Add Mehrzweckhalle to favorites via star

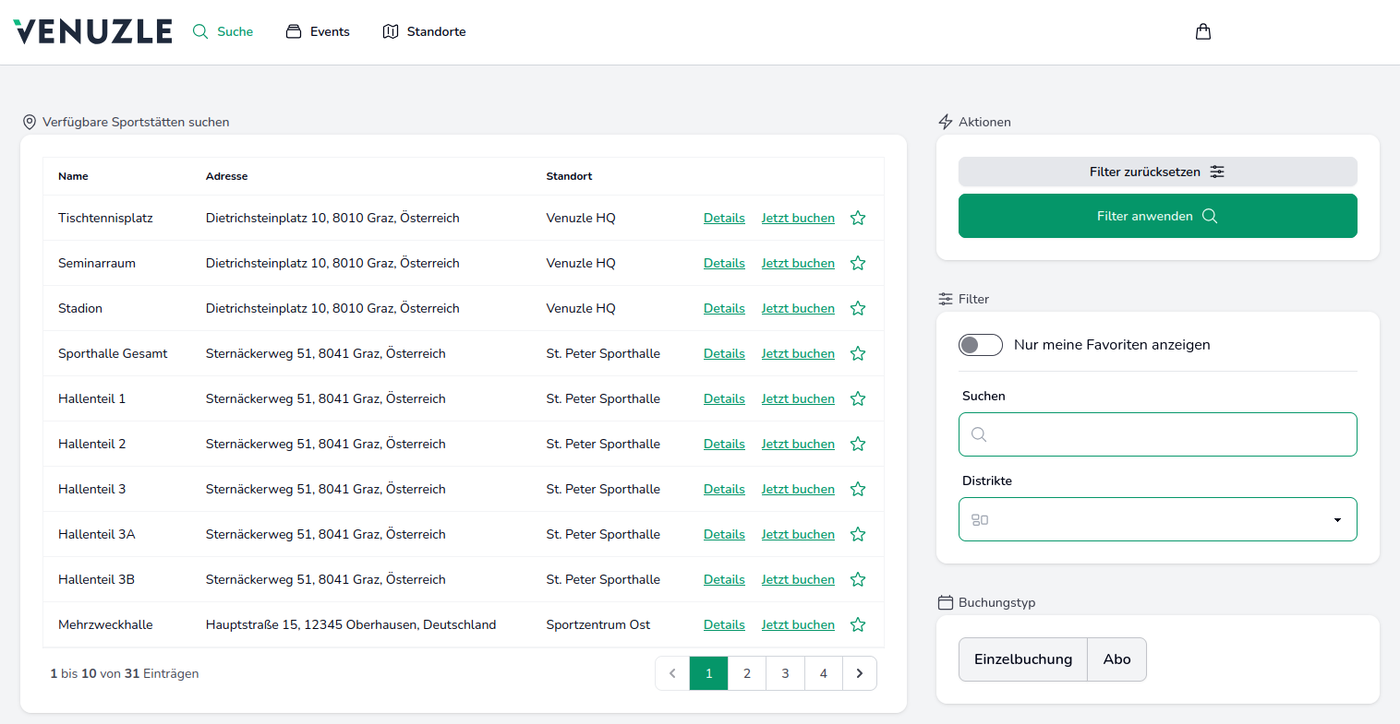point(857,625)
